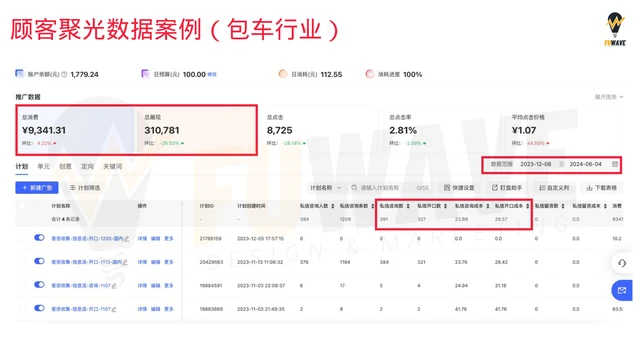Image resolution: width=640 pixels, height=360 pixels.
Task: Open the 计划筛选 filter
Action: tap(85, 188)
